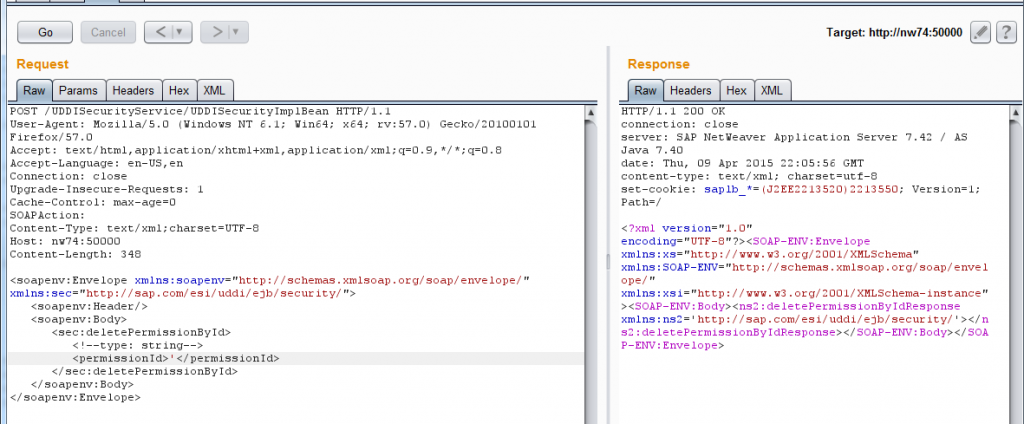Image resolution: width=1024 pixels, height=424 pixels.
Task: Open the XML tab in Request panel
Action: coord(214,91)
